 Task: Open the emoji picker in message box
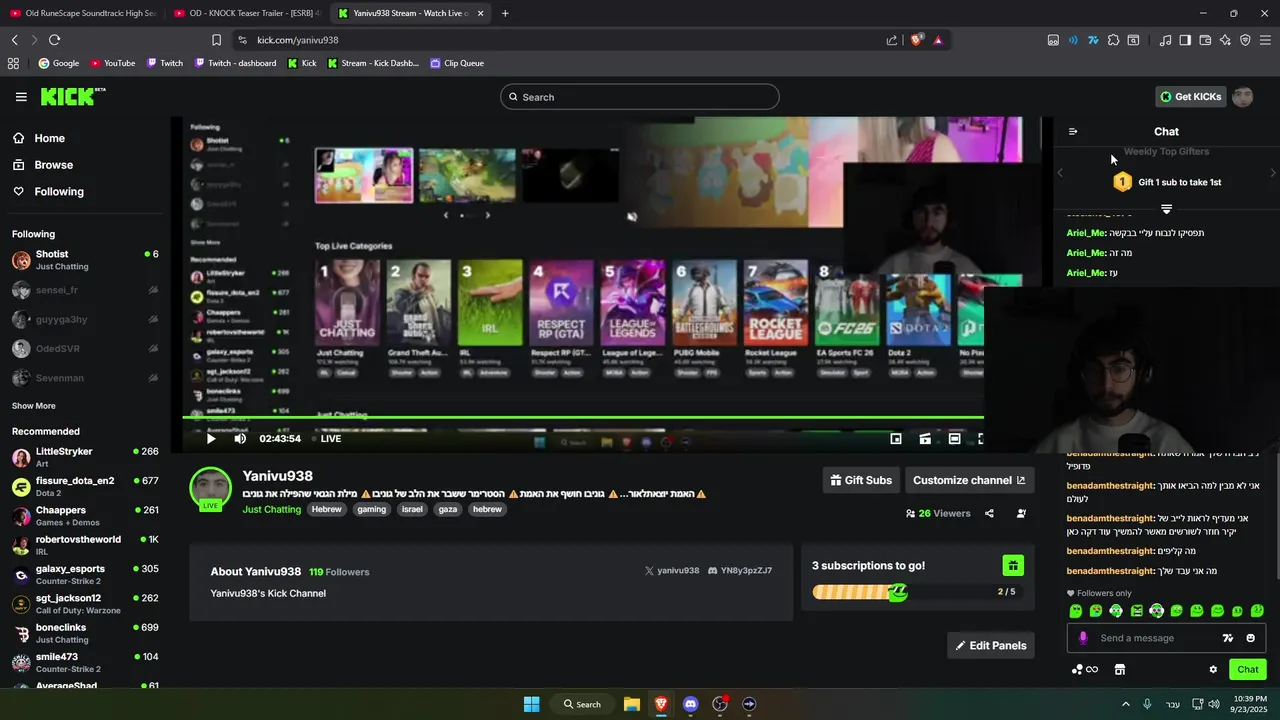coord(1250,638)
